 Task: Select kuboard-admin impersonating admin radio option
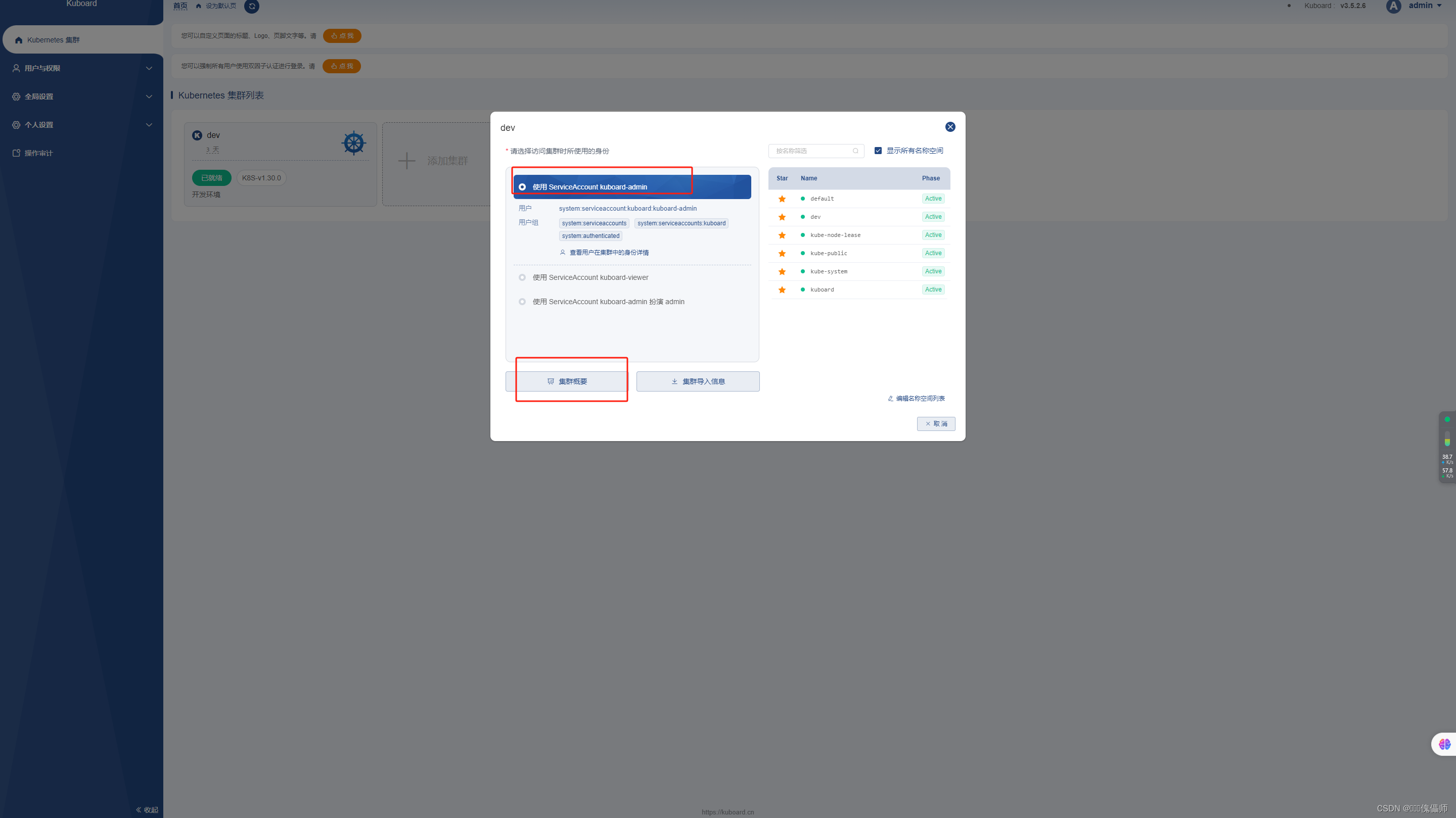[x=522, y=302]
